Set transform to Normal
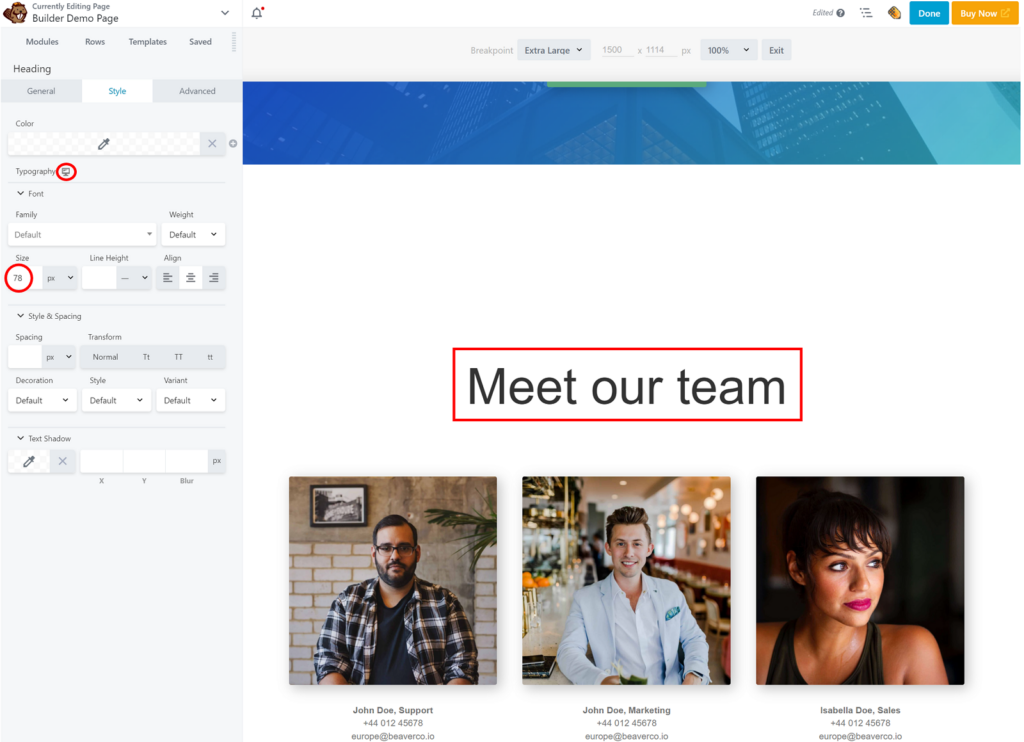 tap(105, 357)
